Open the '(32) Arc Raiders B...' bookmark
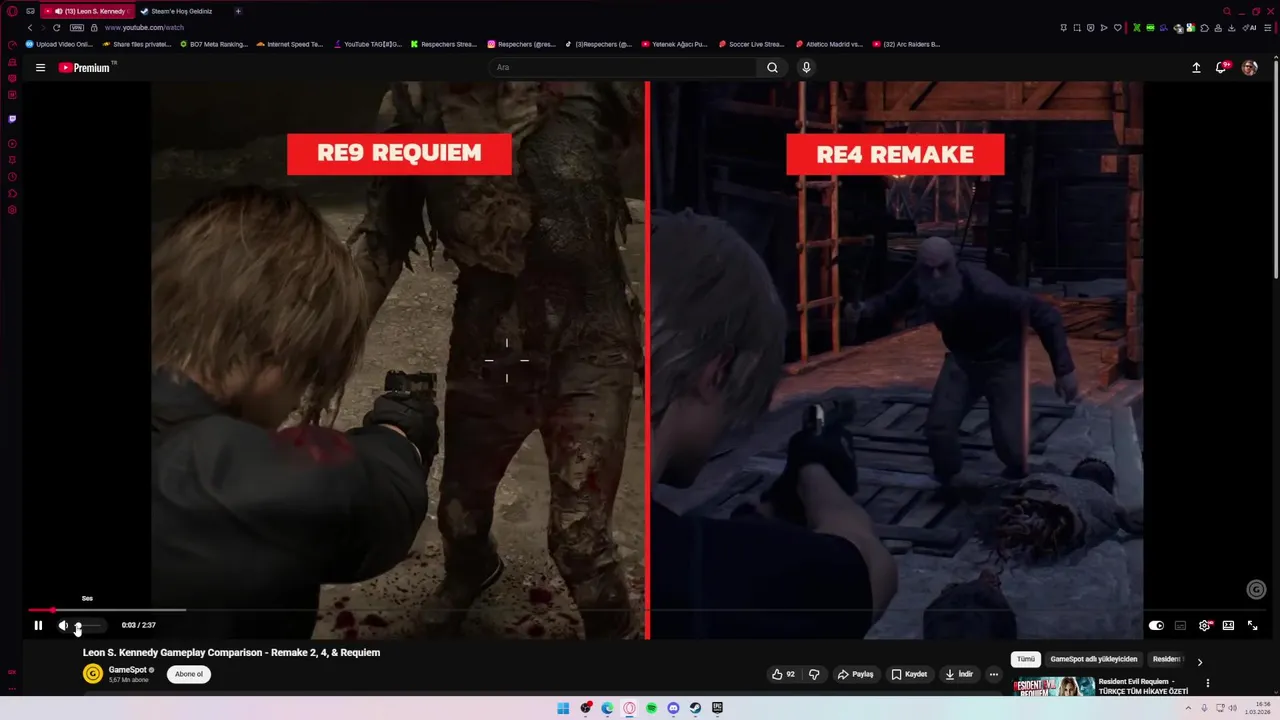The height and width of the screenshot is (720, 1280). click(906, 44)
